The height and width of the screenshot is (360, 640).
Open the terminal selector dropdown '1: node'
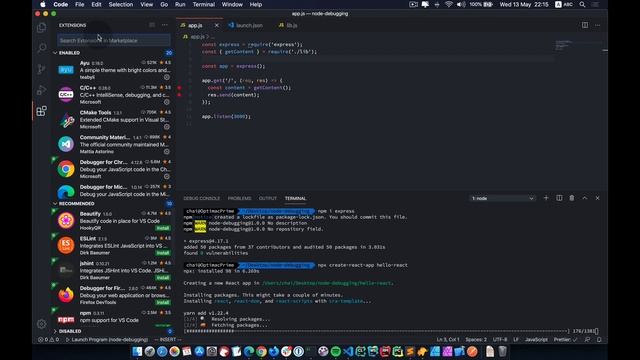(502, 198)
